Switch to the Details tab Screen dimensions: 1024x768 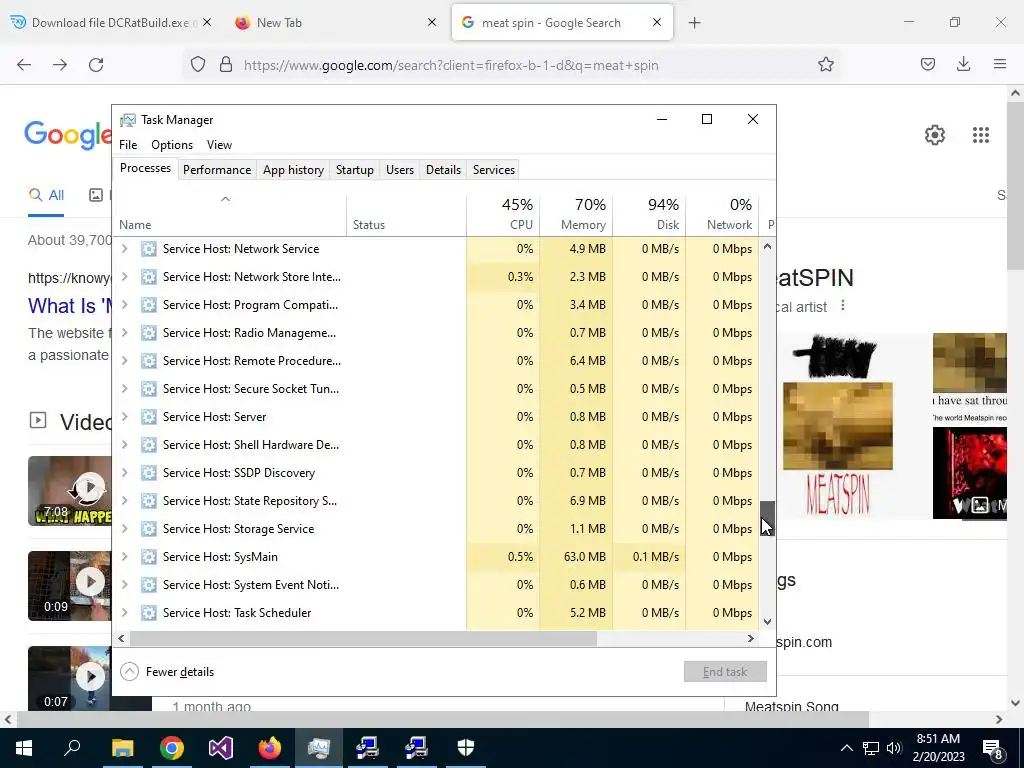pos(443,170)
